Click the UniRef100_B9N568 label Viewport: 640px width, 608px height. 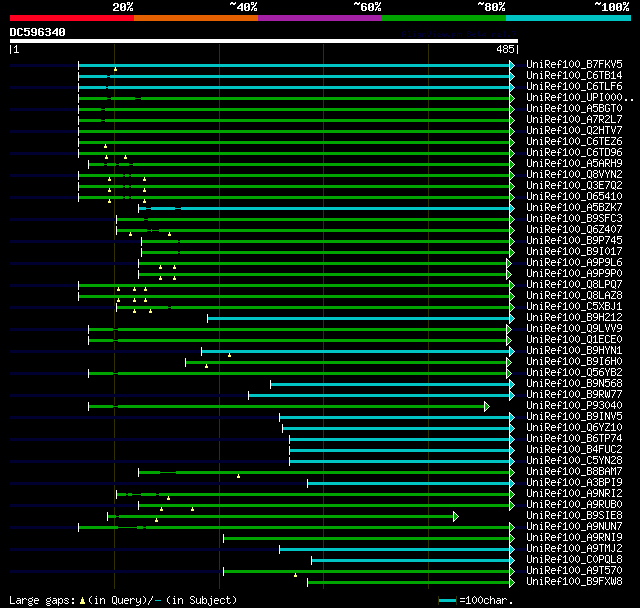(x=574, y=384)
